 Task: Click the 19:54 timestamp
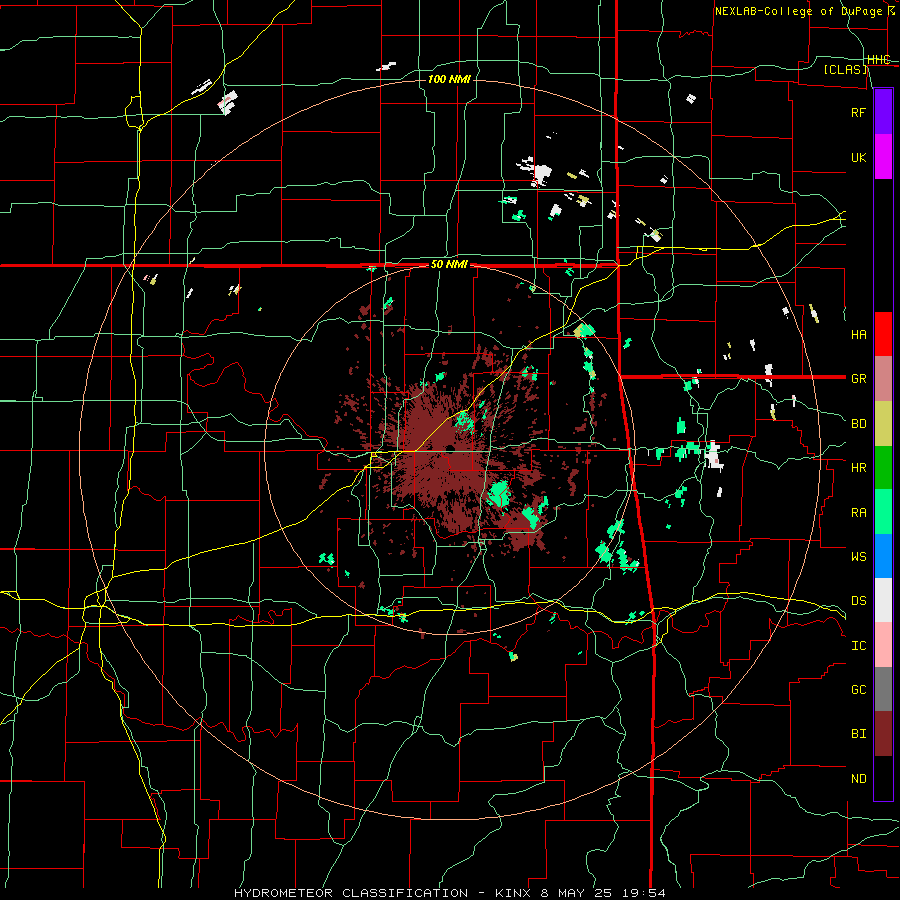642,893
